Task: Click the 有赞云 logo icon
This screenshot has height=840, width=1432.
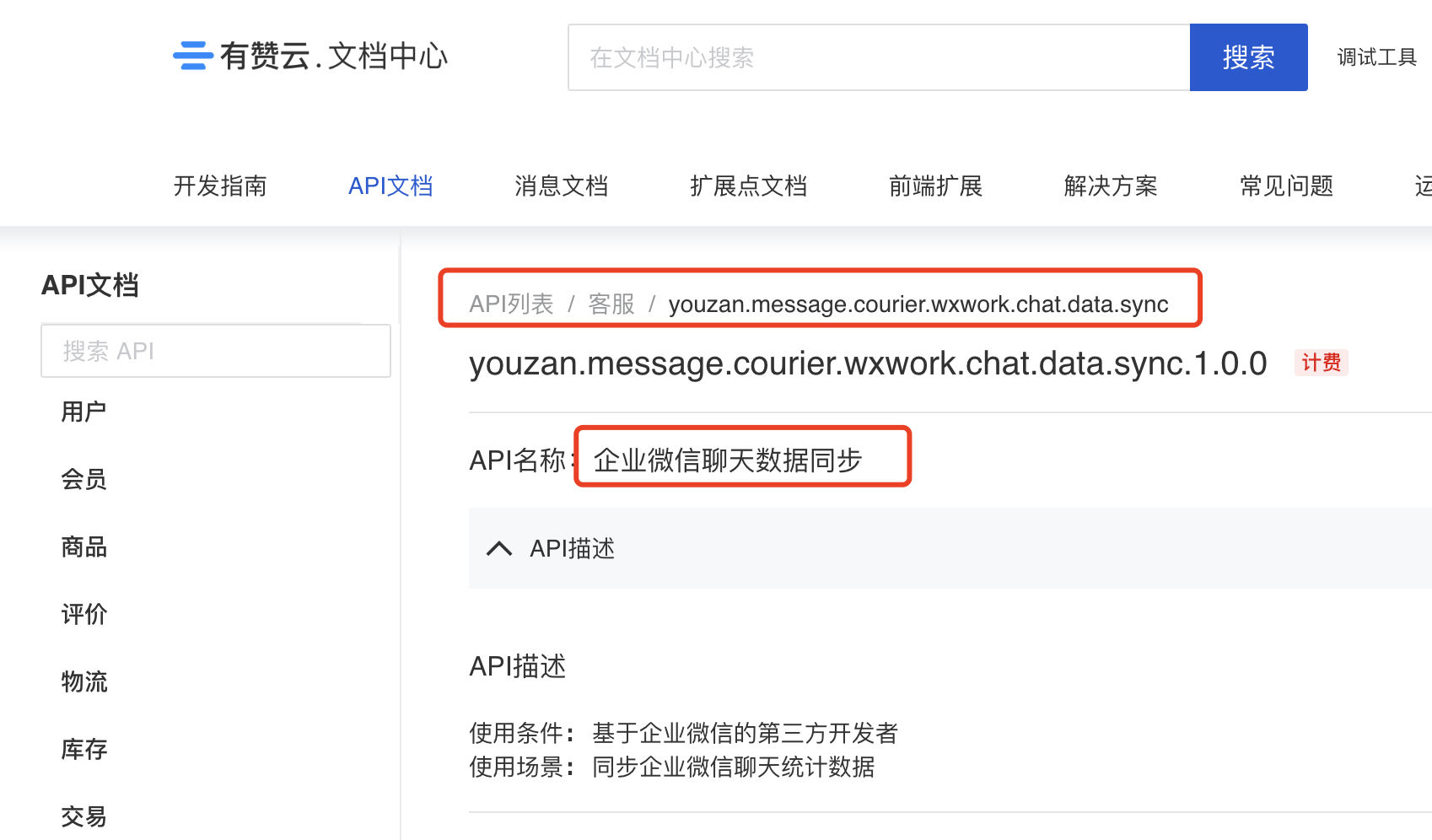Action: click(x=192, y=56)
